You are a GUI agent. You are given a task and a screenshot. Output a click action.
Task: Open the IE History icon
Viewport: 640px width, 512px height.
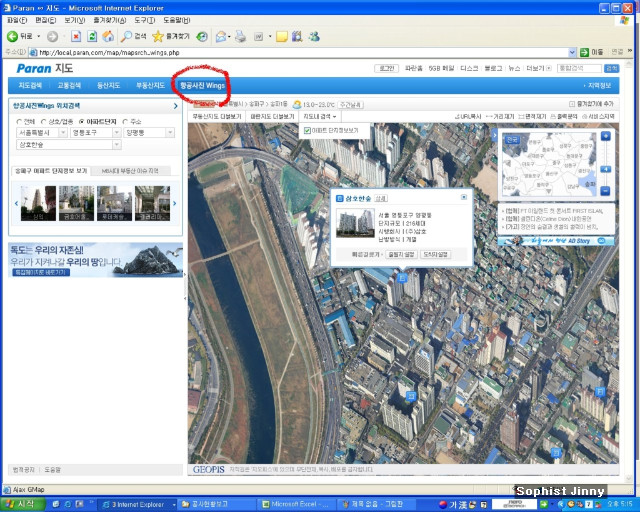click(x=202, y=37)
